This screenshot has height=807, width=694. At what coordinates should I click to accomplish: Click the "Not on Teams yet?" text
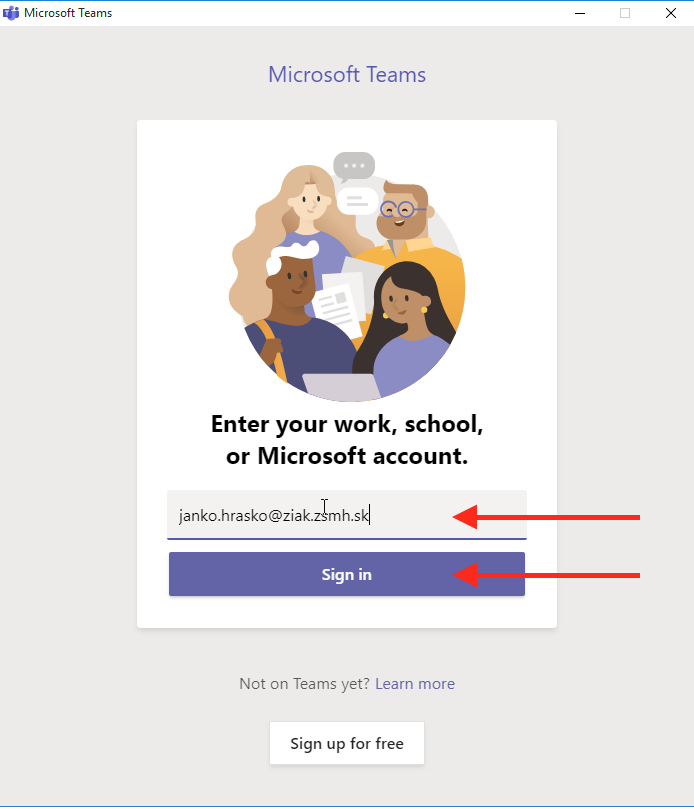[x=304, y=684]
